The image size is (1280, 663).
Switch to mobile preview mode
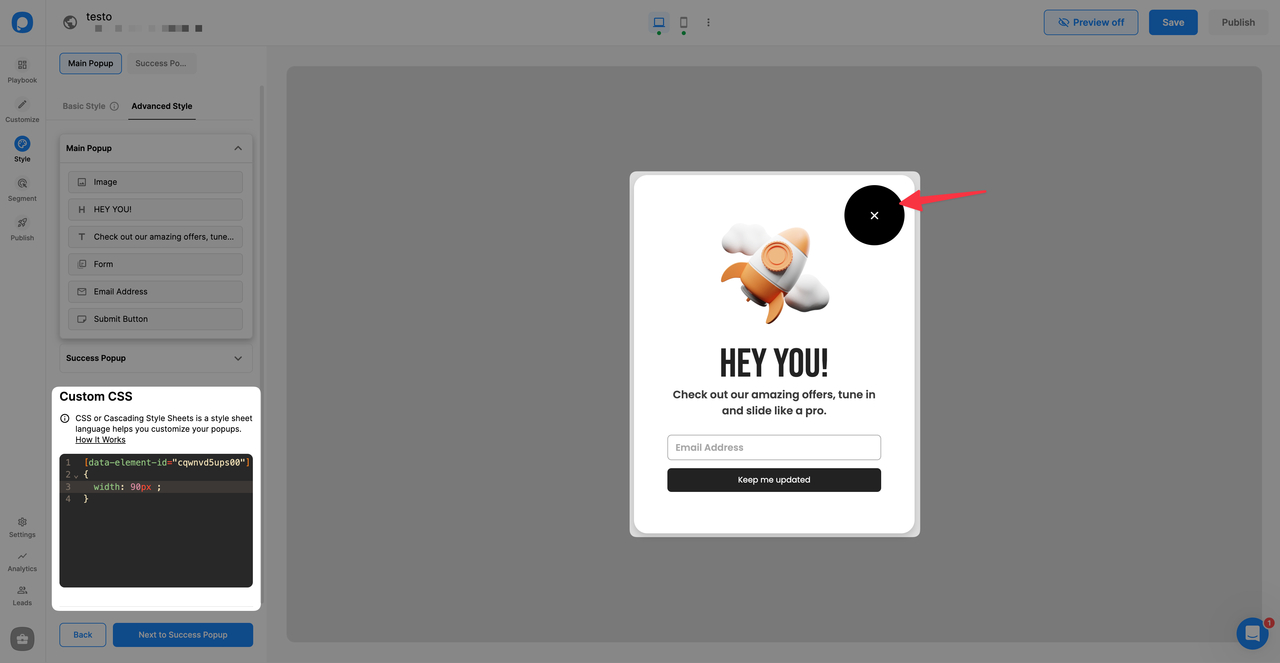(x=683, y=21)
